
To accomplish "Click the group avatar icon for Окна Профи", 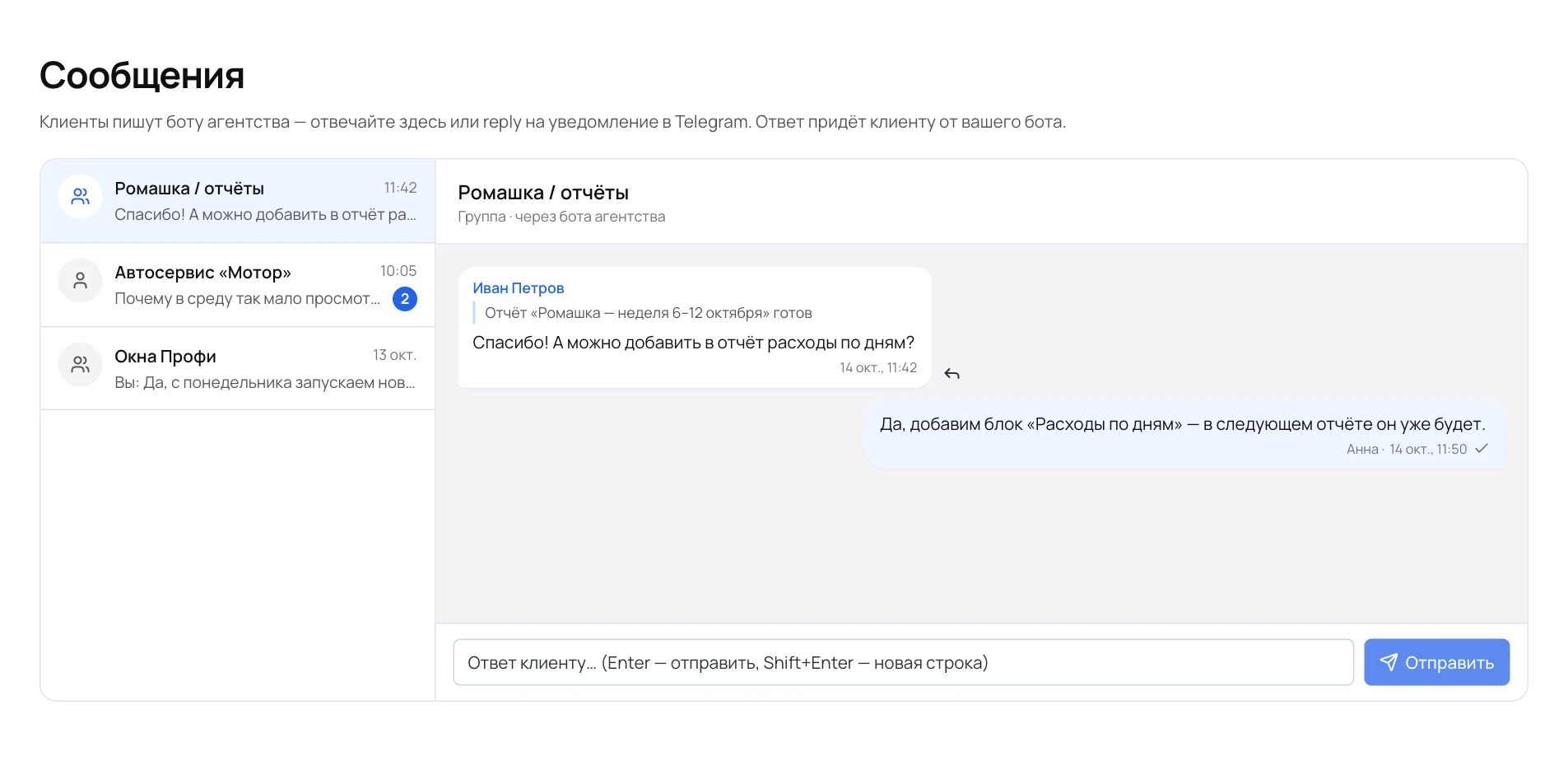I will pyautogui.click(x=80, y=364).
